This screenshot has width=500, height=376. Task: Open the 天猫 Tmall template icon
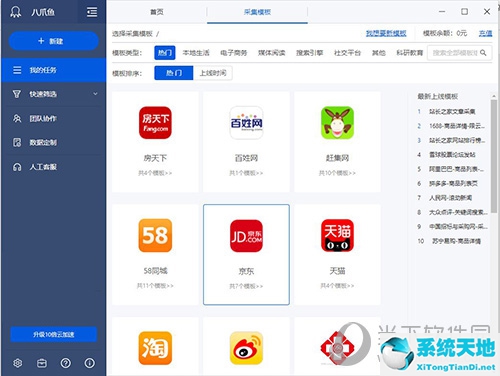pos(337,235)
